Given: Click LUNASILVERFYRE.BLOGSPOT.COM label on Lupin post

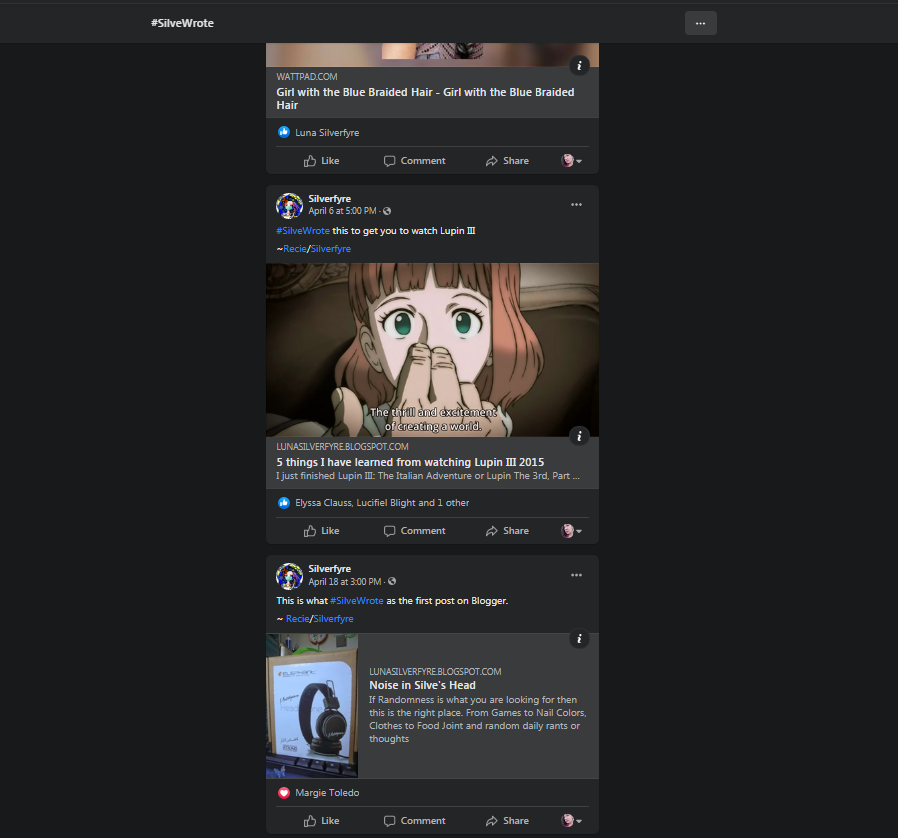Looking at the screenshot, I should pos(342,447).
